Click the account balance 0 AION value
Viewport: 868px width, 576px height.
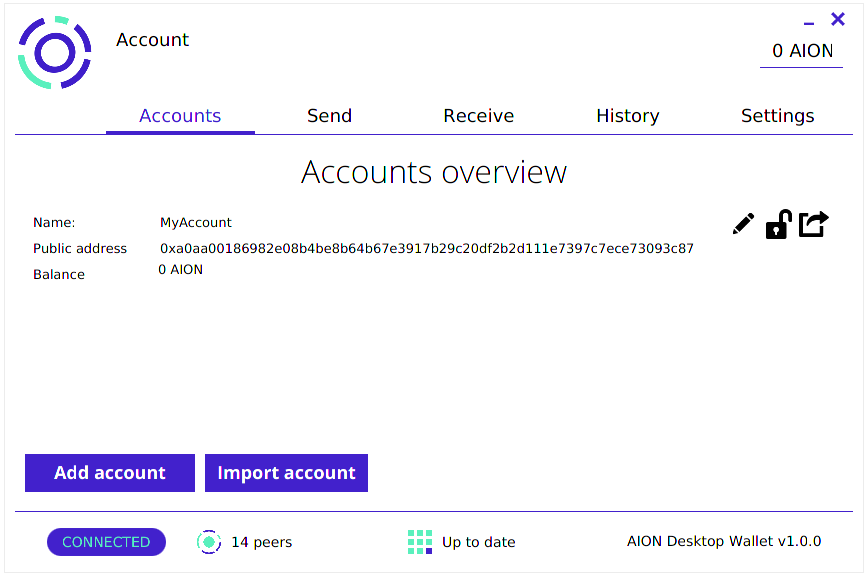[x=180, y=269]
